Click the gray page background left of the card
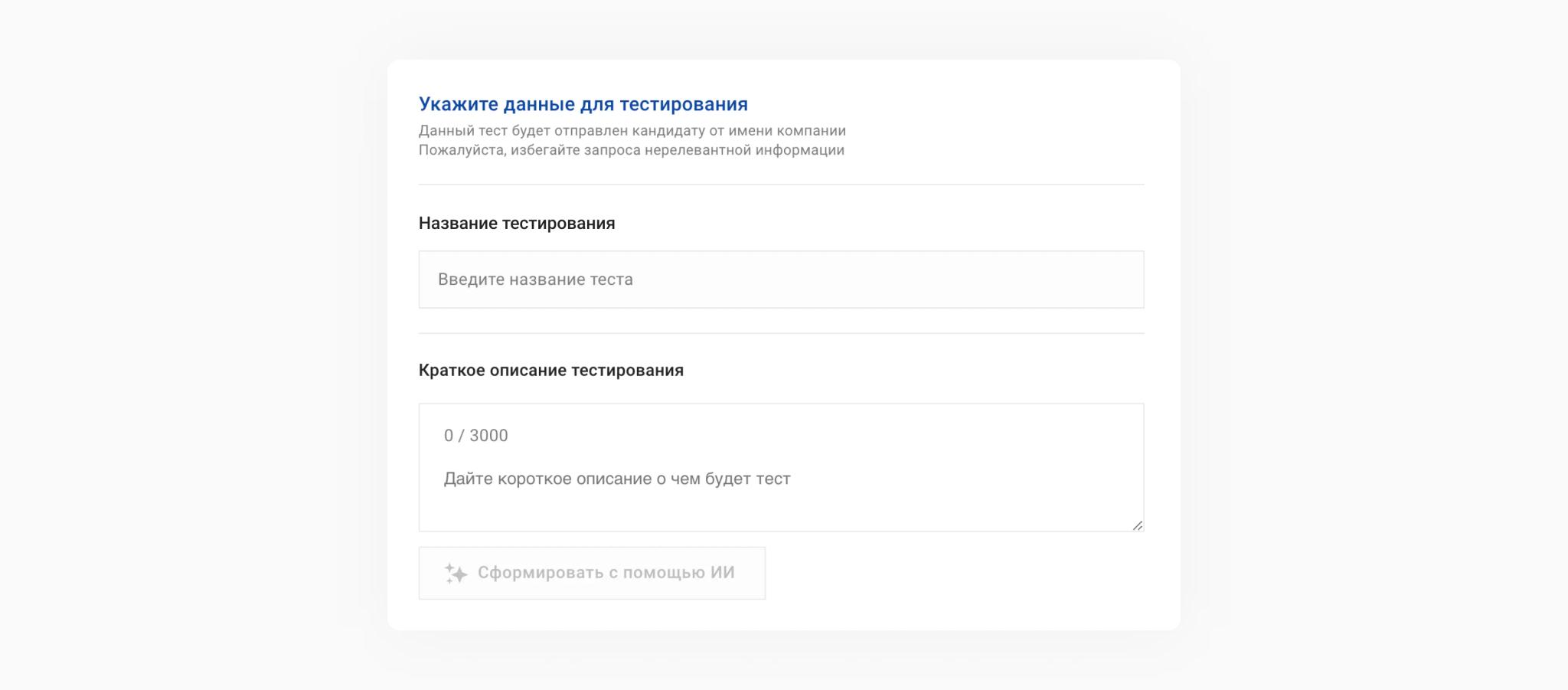Screen dimensions: 1568x690 coord(191,345)
